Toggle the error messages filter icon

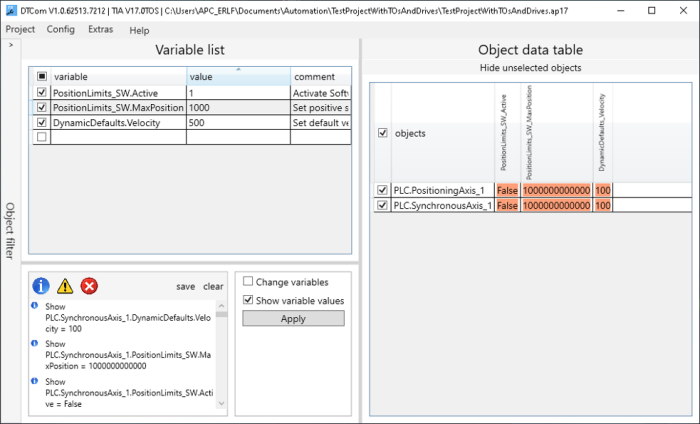click(x=89, y=286)
